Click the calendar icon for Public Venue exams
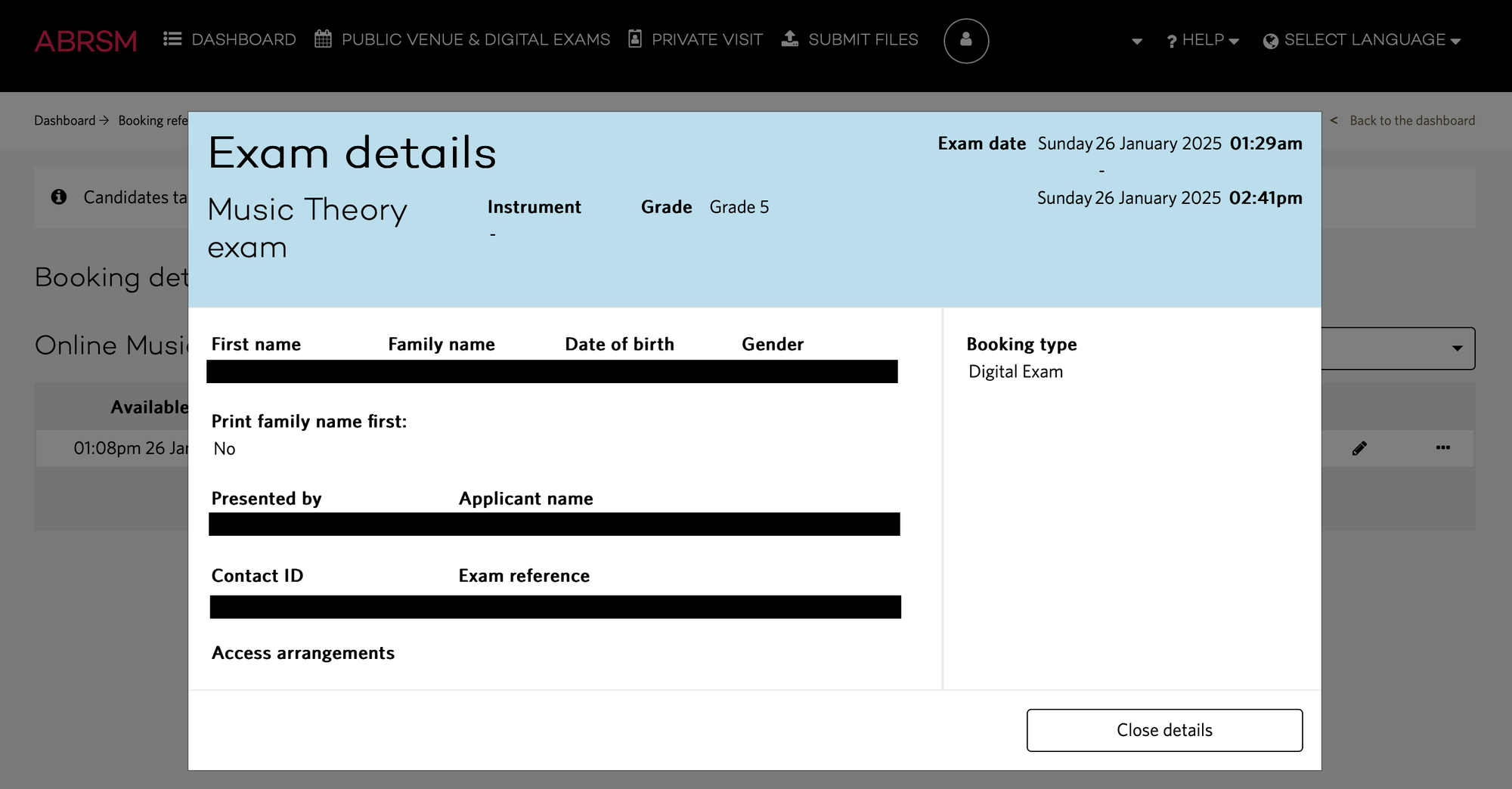The width and height of the screenshot is (1512, 789). pyautogui.click(x=323, y=39)
